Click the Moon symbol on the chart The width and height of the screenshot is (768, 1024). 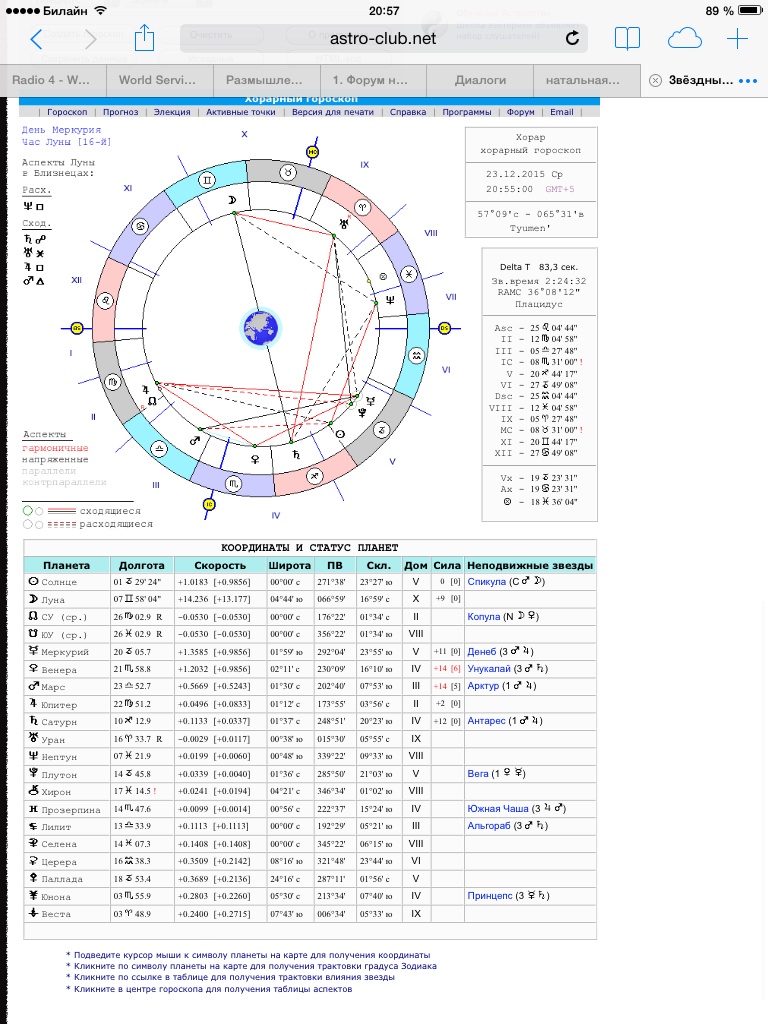click(231, 200)
